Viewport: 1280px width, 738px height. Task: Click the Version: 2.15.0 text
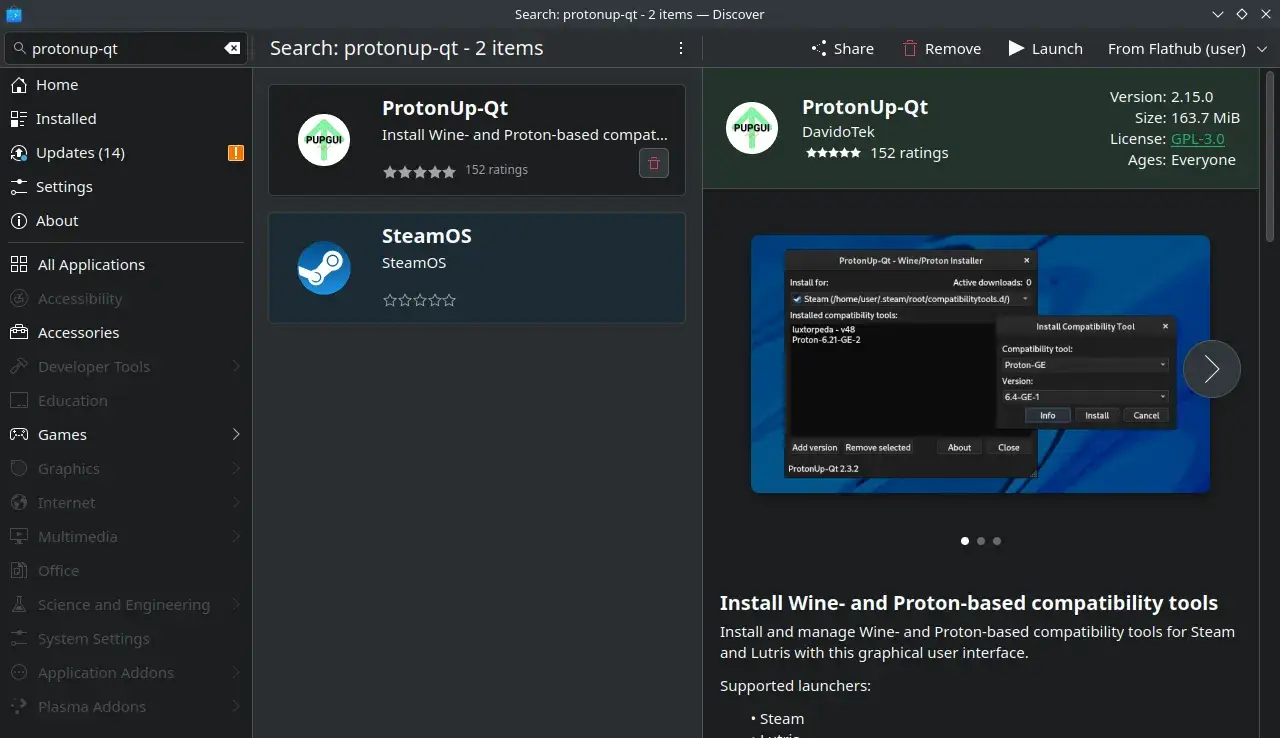(x=1161, y=97)
